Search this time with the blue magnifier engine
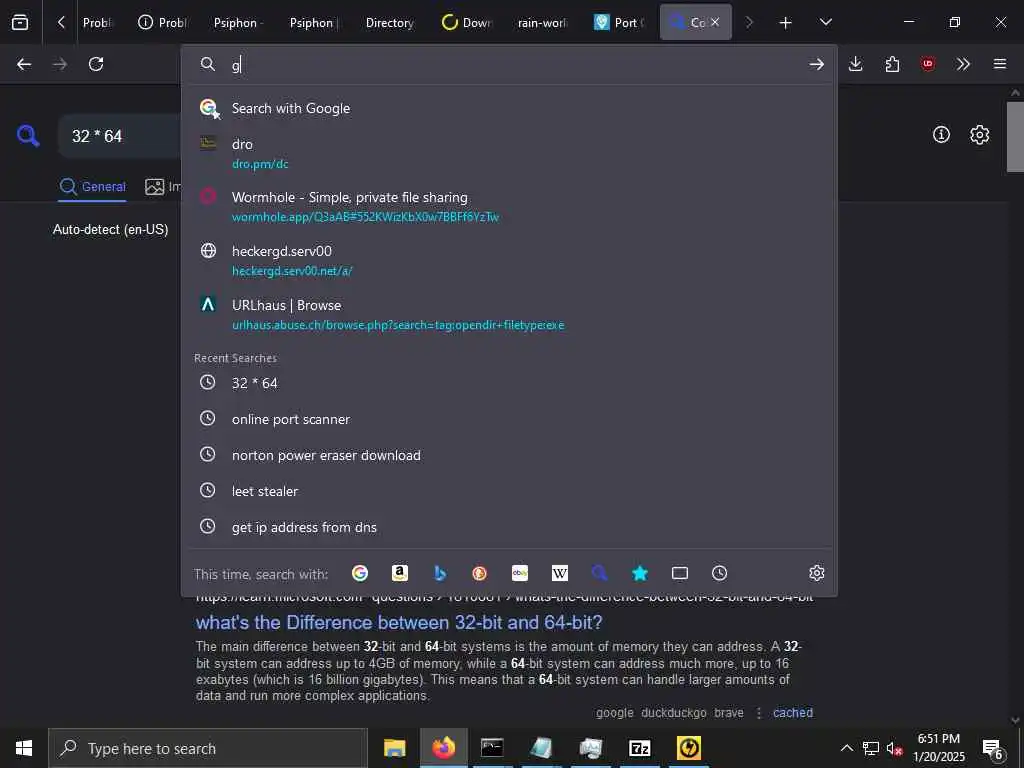The width and height of the screenshot is (1024, 768). (600, 573)
